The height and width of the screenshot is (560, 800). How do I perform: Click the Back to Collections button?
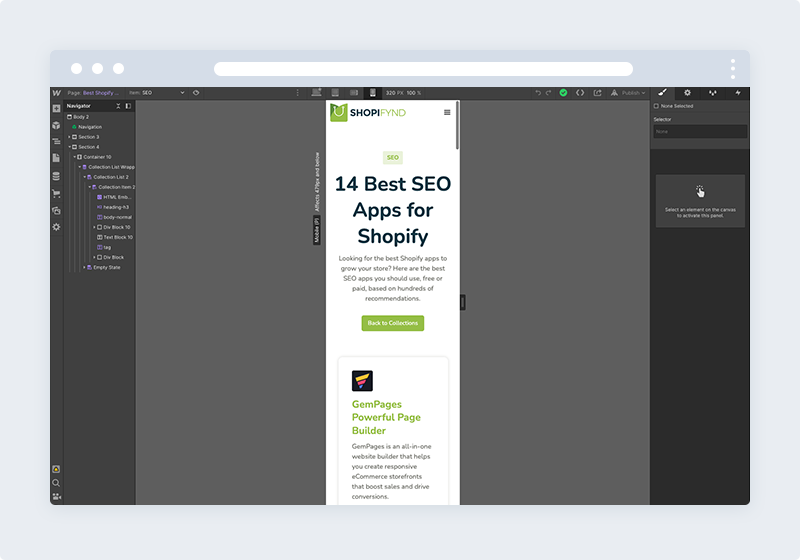393,323
